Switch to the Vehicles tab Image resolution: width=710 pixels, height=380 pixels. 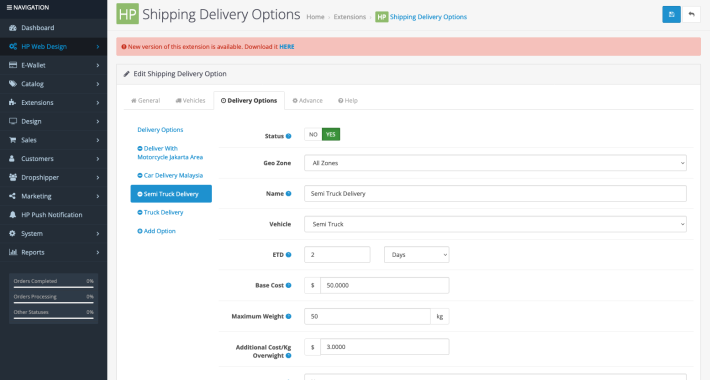190,101
